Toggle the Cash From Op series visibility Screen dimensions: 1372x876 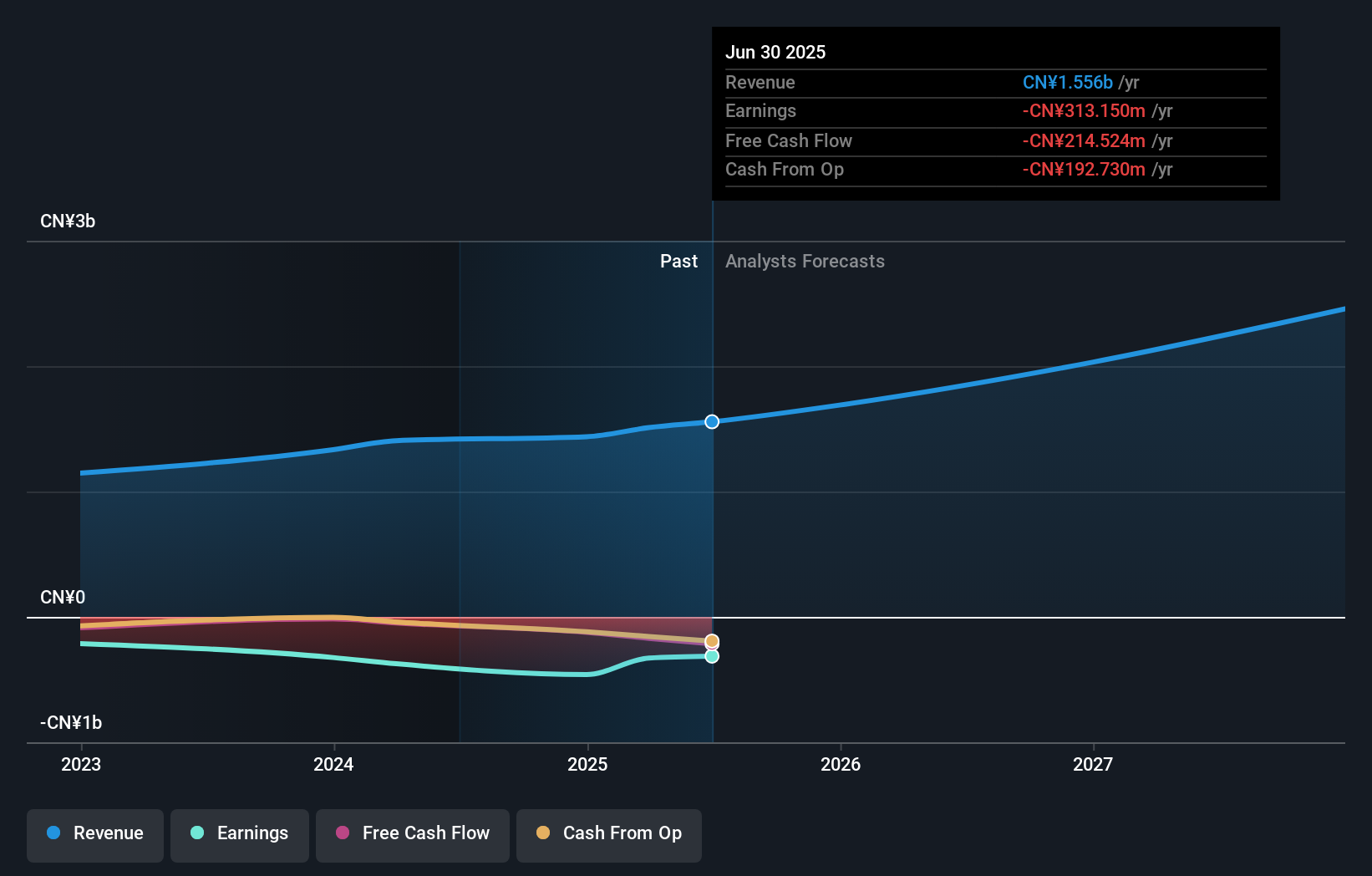(x=608, y=833)
